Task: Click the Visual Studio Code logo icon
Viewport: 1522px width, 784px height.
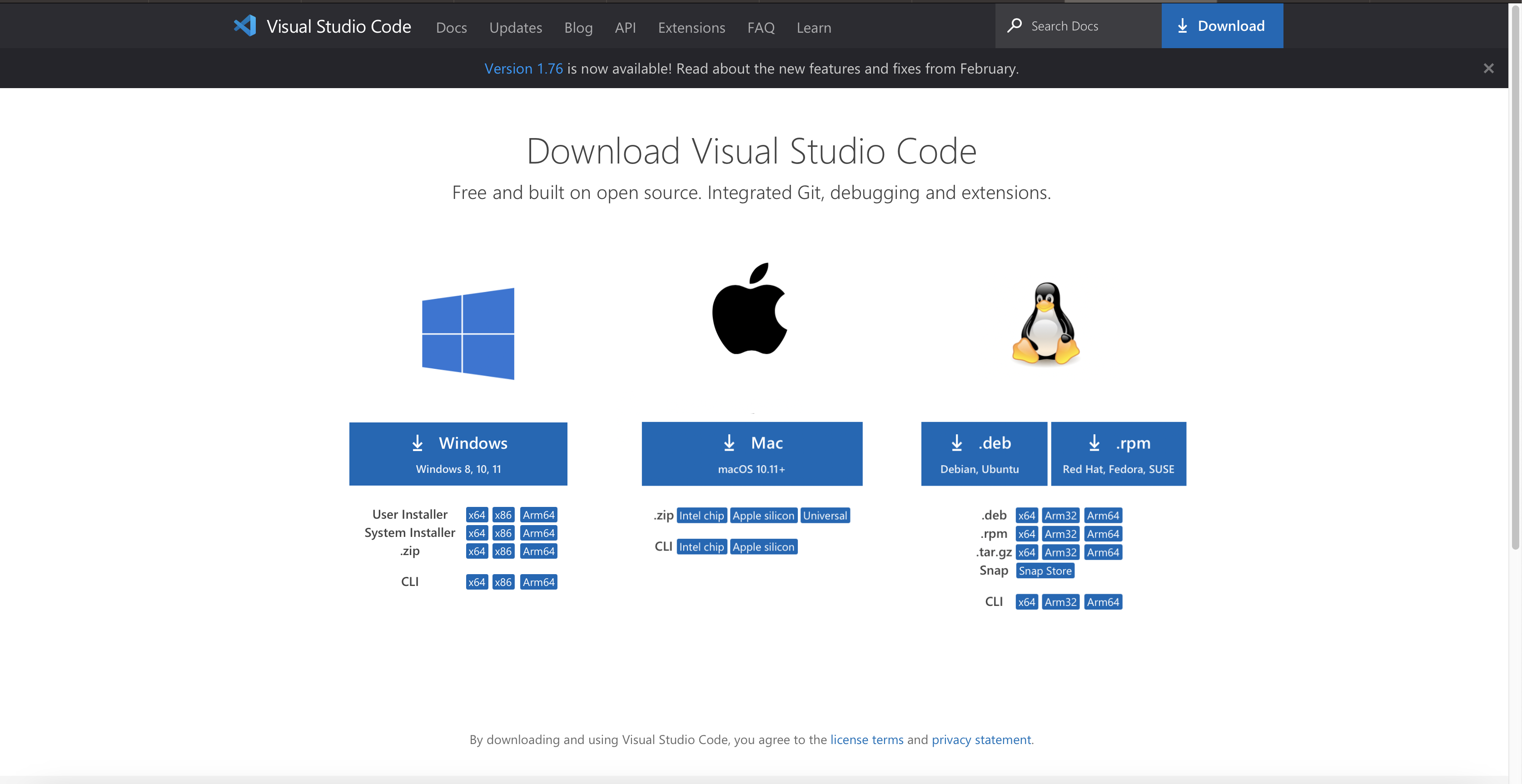Action: (x=244, y=26)
